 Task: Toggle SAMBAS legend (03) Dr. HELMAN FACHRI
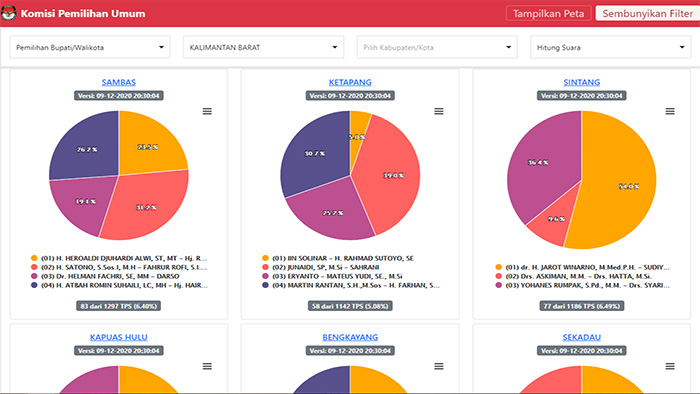coord(105,276)
